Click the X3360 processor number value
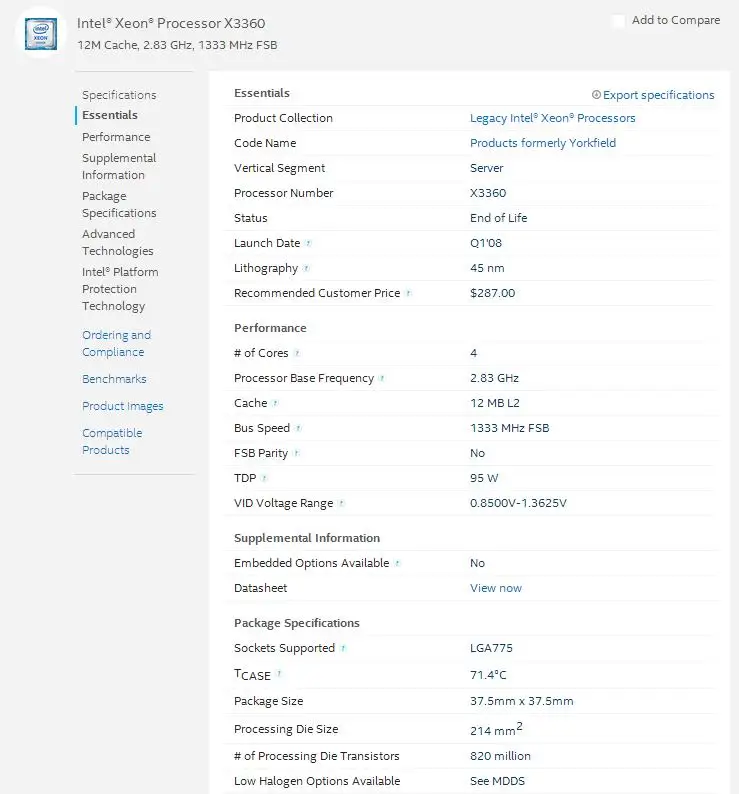The width and height of the screenshot is (739, 794). coord(488,192)
